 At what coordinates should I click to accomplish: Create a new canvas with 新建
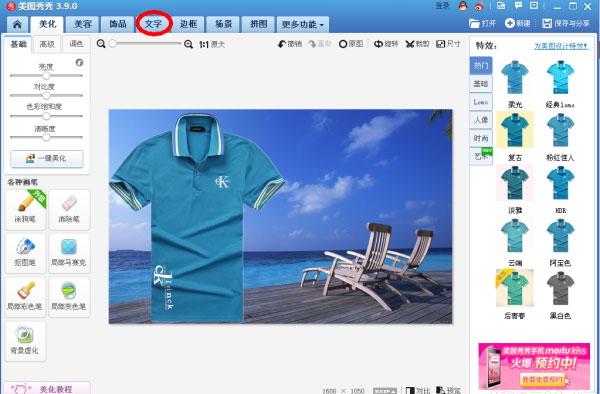coord(517,23)
